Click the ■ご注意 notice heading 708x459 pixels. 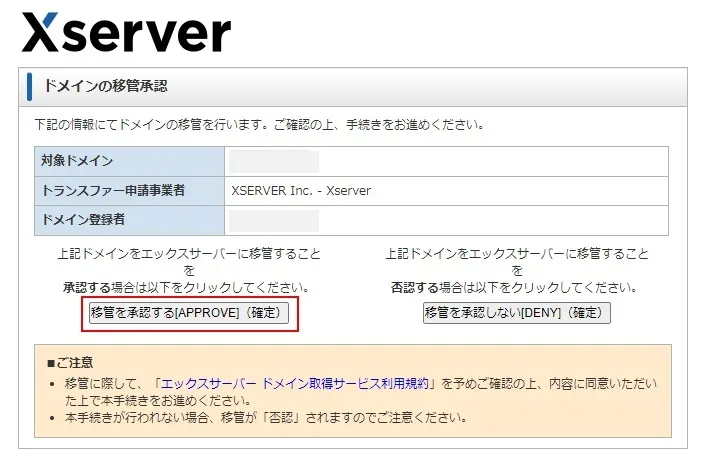pyautogui.click(x=70, y=362)
